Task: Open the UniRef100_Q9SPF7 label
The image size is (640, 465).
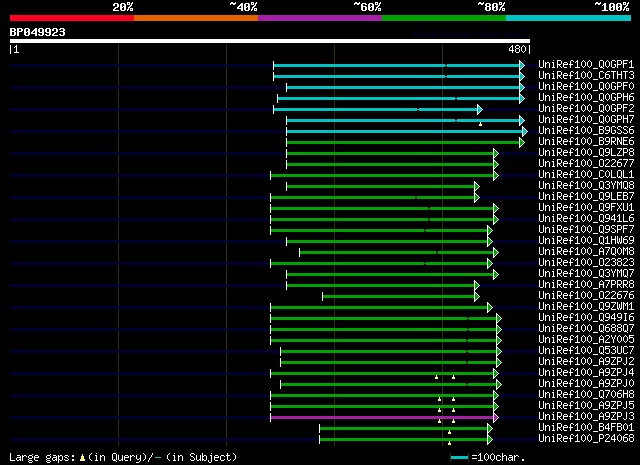Action: 586,230
